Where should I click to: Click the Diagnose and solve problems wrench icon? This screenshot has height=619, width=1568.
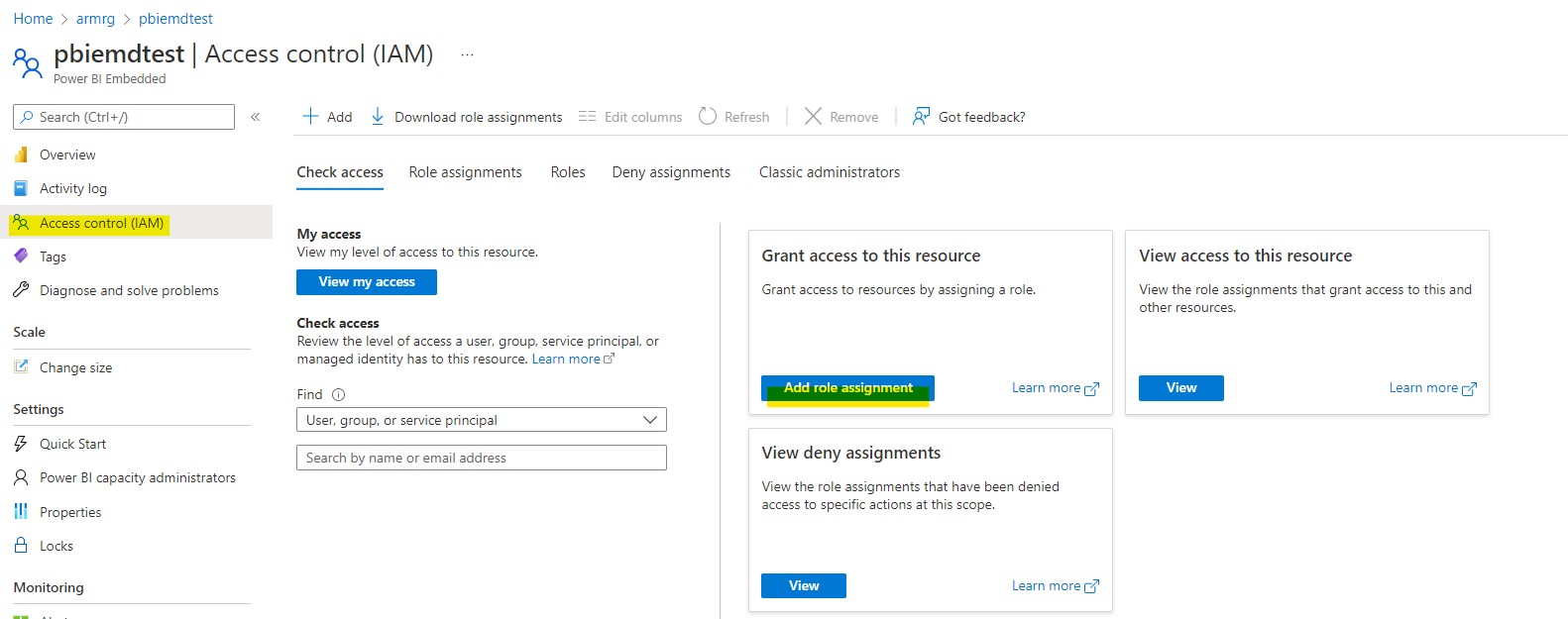coord(21,290)
